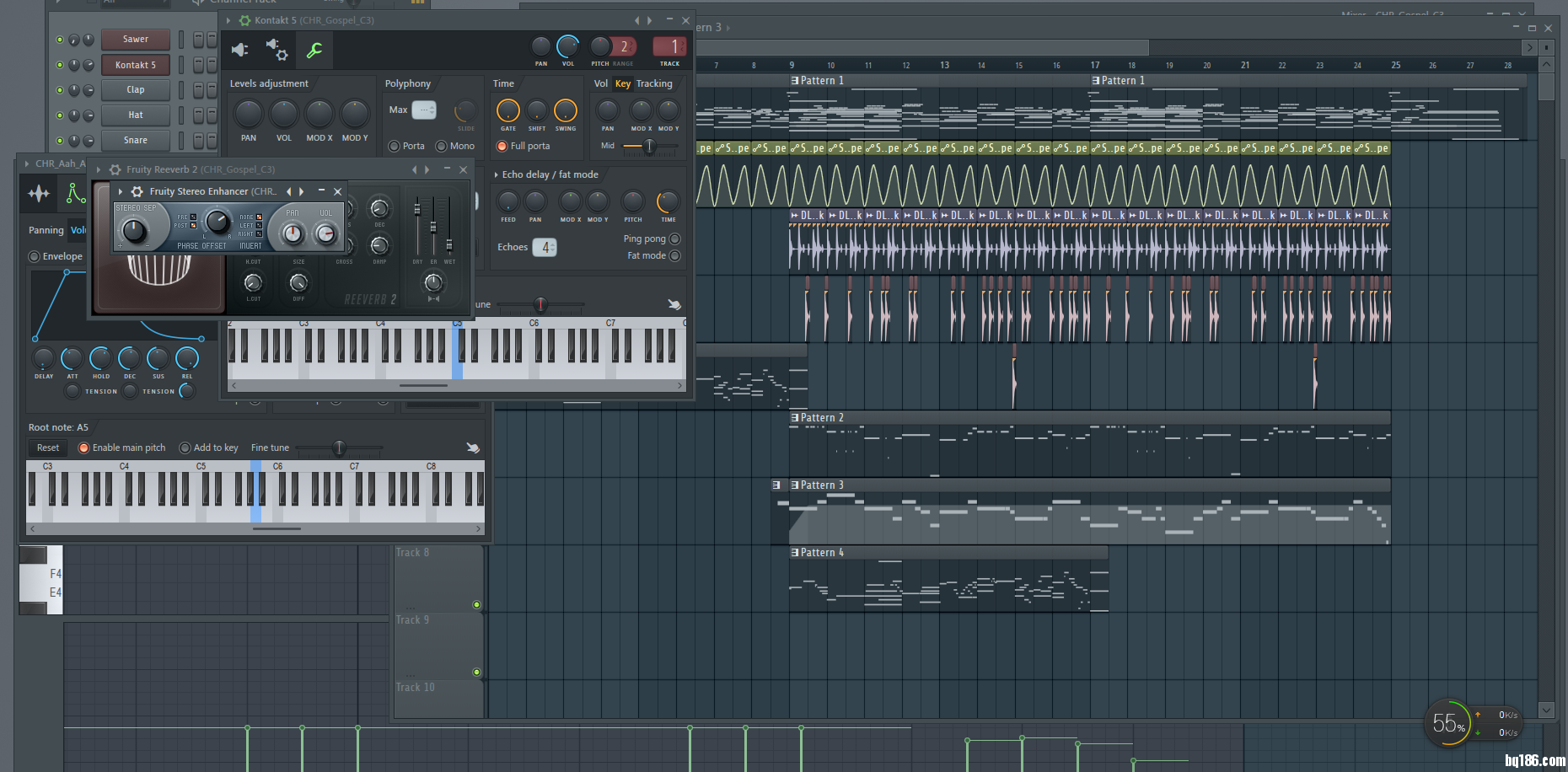Click the ATT envelope knob
The image size is (1568, 772).
click(x=72, y=358)
